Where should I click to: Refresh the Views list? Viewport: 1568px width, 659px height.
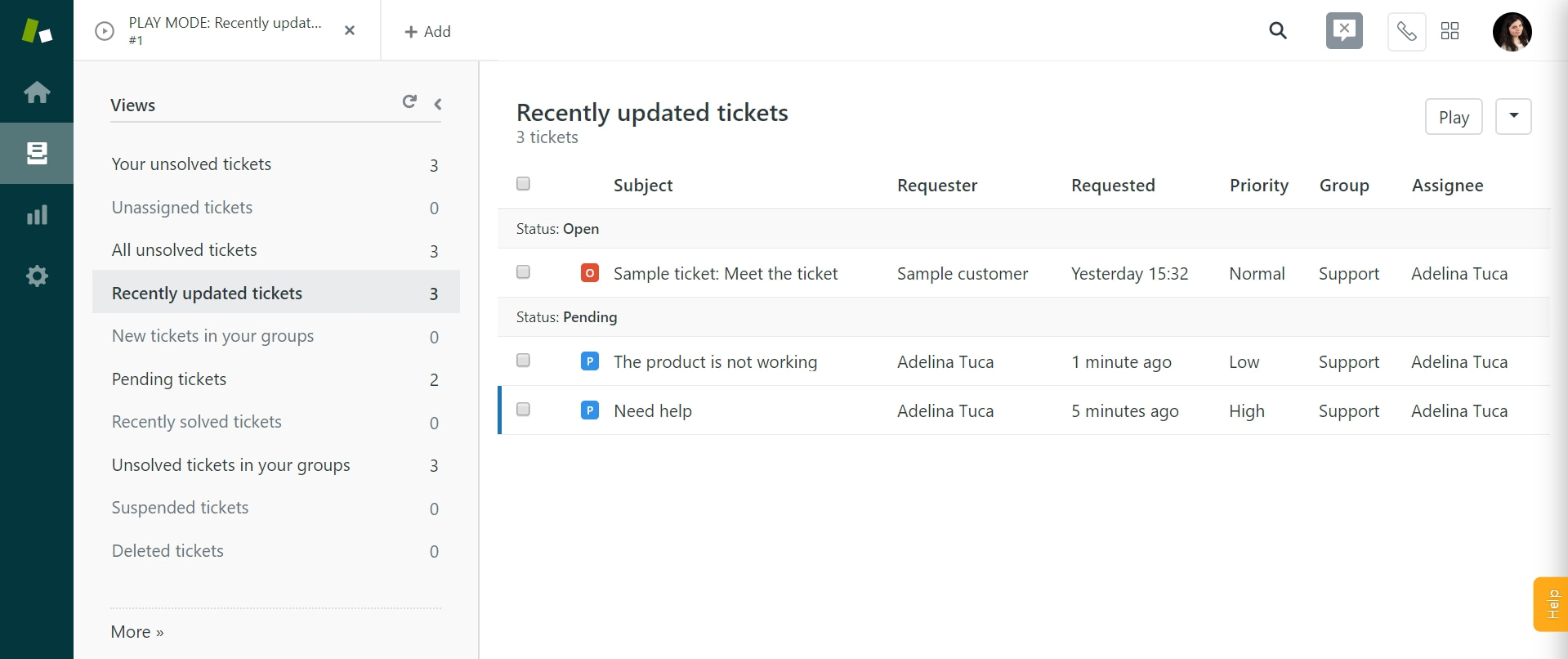(409, 102)
